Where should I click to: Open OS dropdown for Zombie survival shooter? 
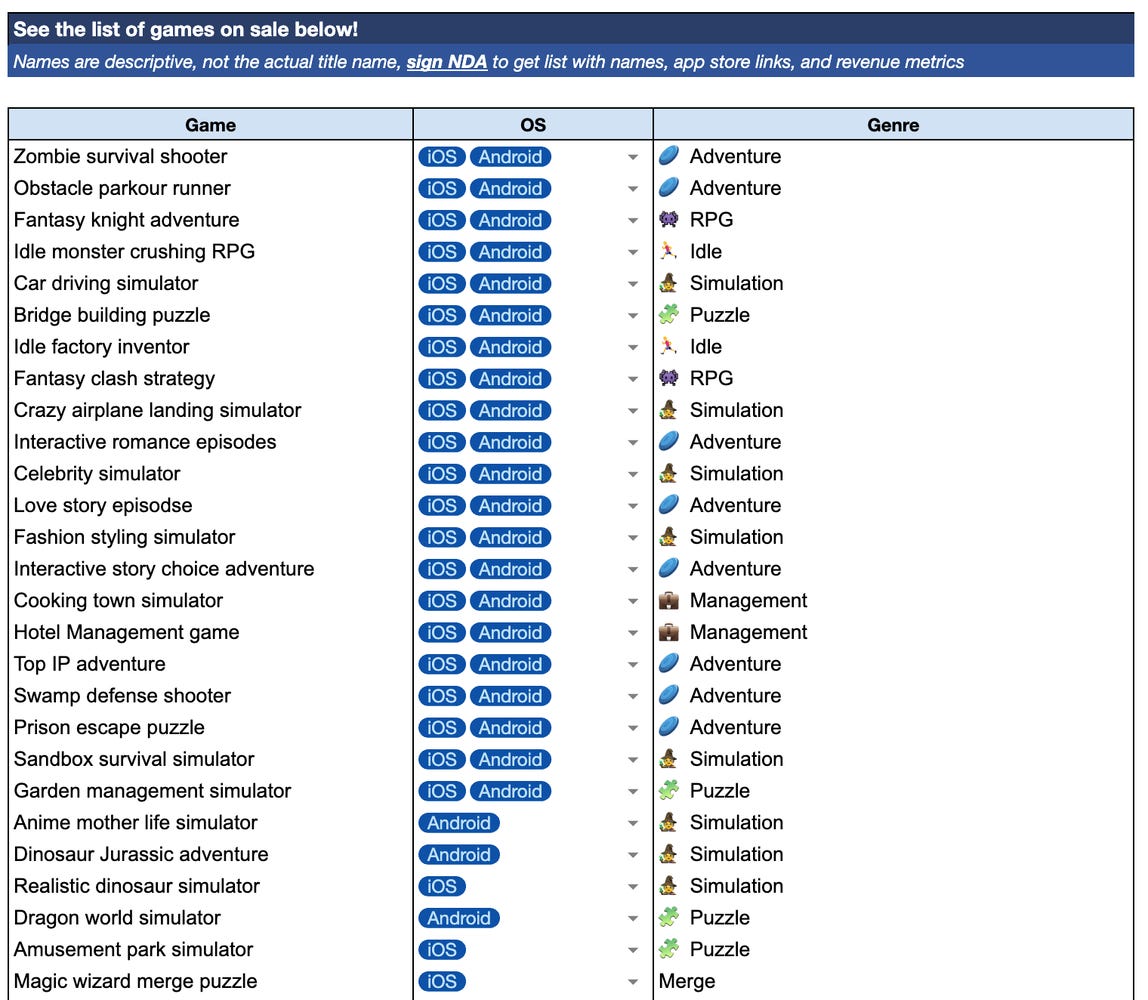pyautogui.click(x=633, y=157)
